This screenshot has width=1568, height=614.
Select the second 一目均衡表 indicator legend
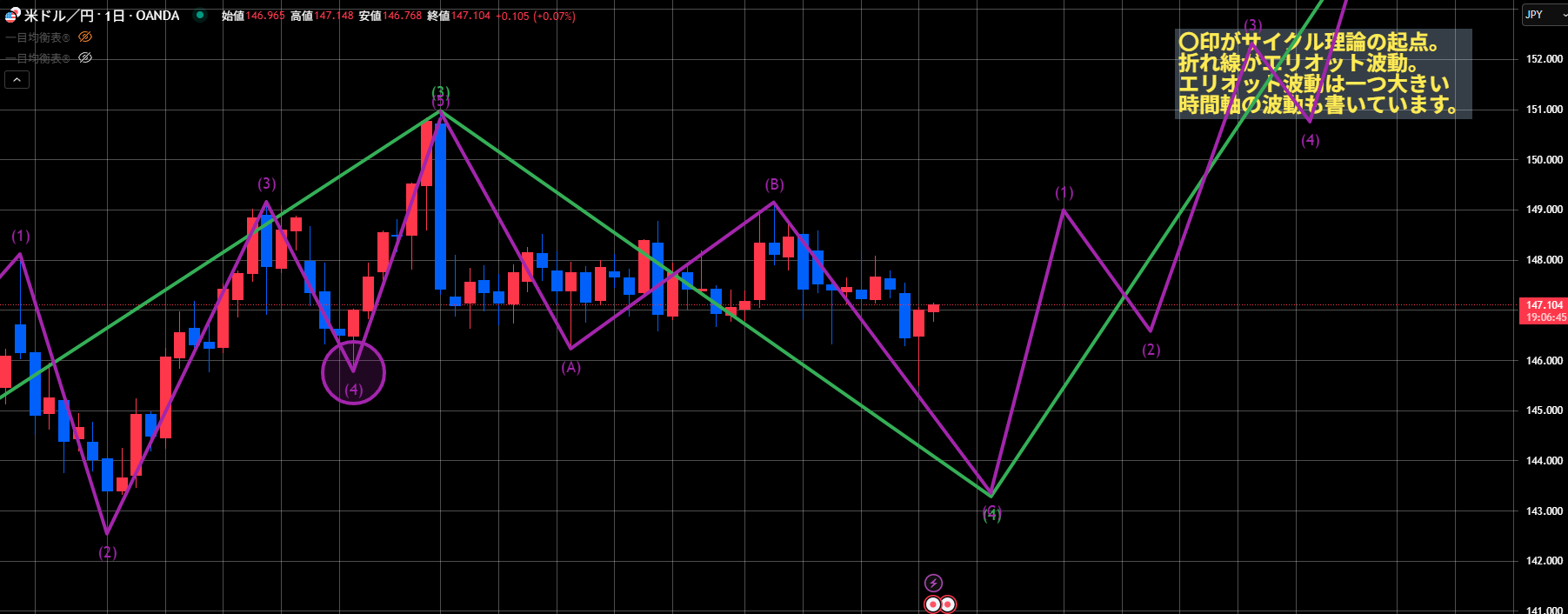point(38,58)
